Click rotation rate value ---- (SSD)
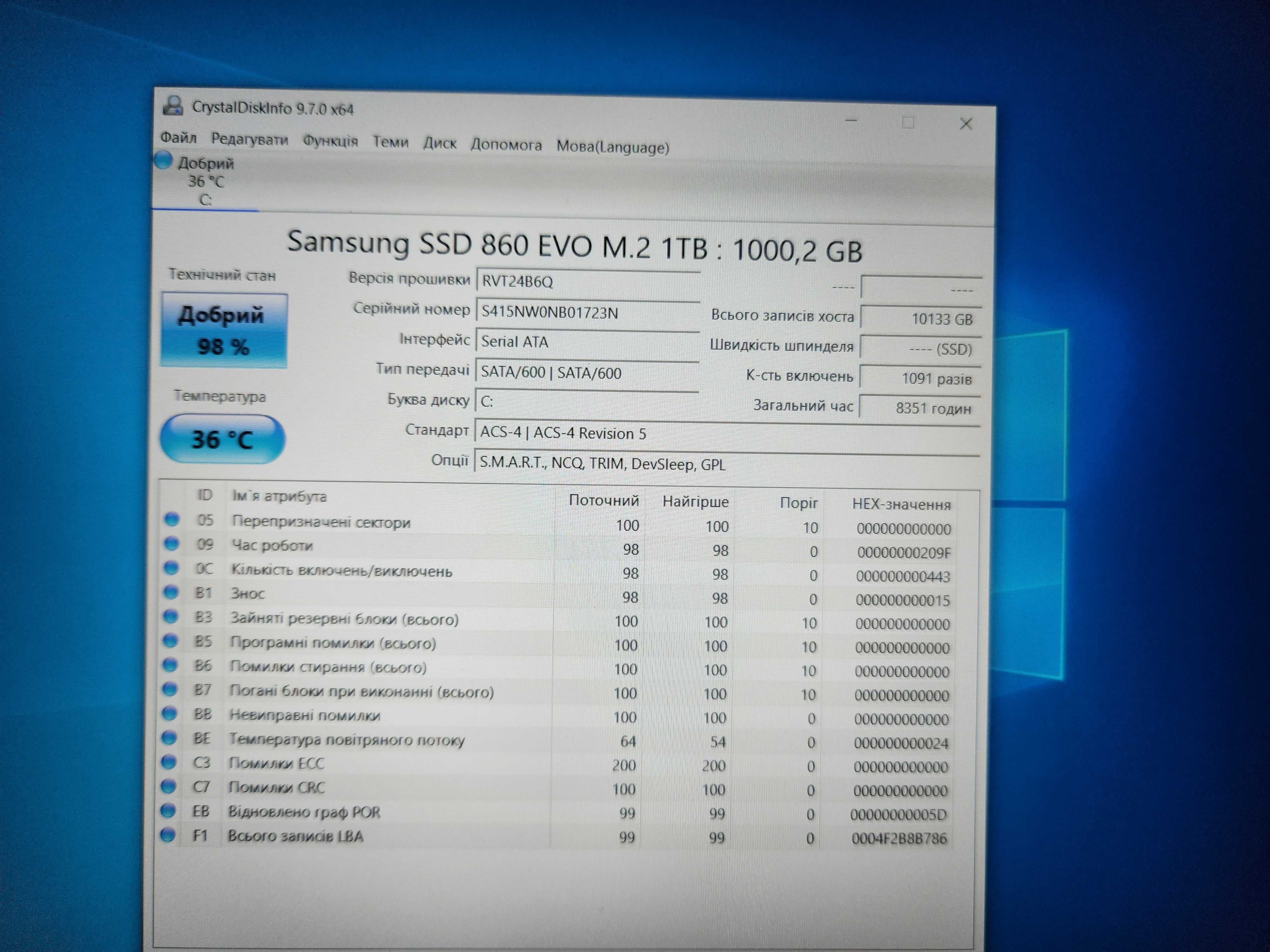 click(920, 349)
